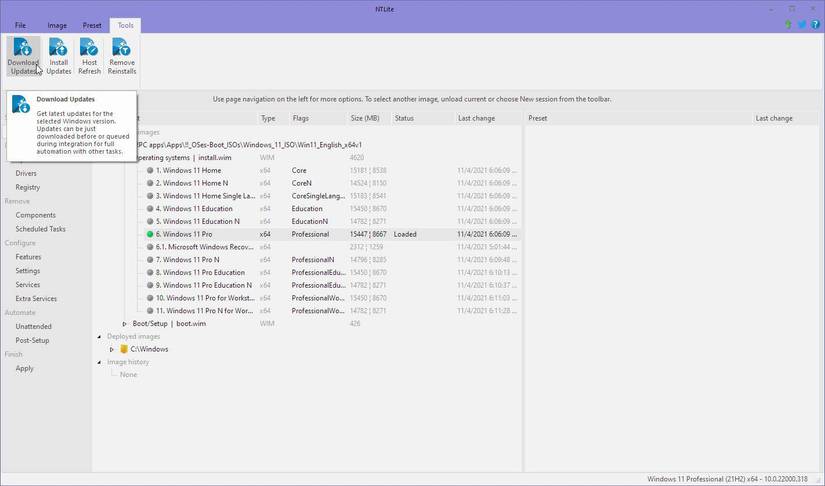This screenshot has height=486, width=825.
Task: Open the Registry page in sidebar
Action: (28, 187)
